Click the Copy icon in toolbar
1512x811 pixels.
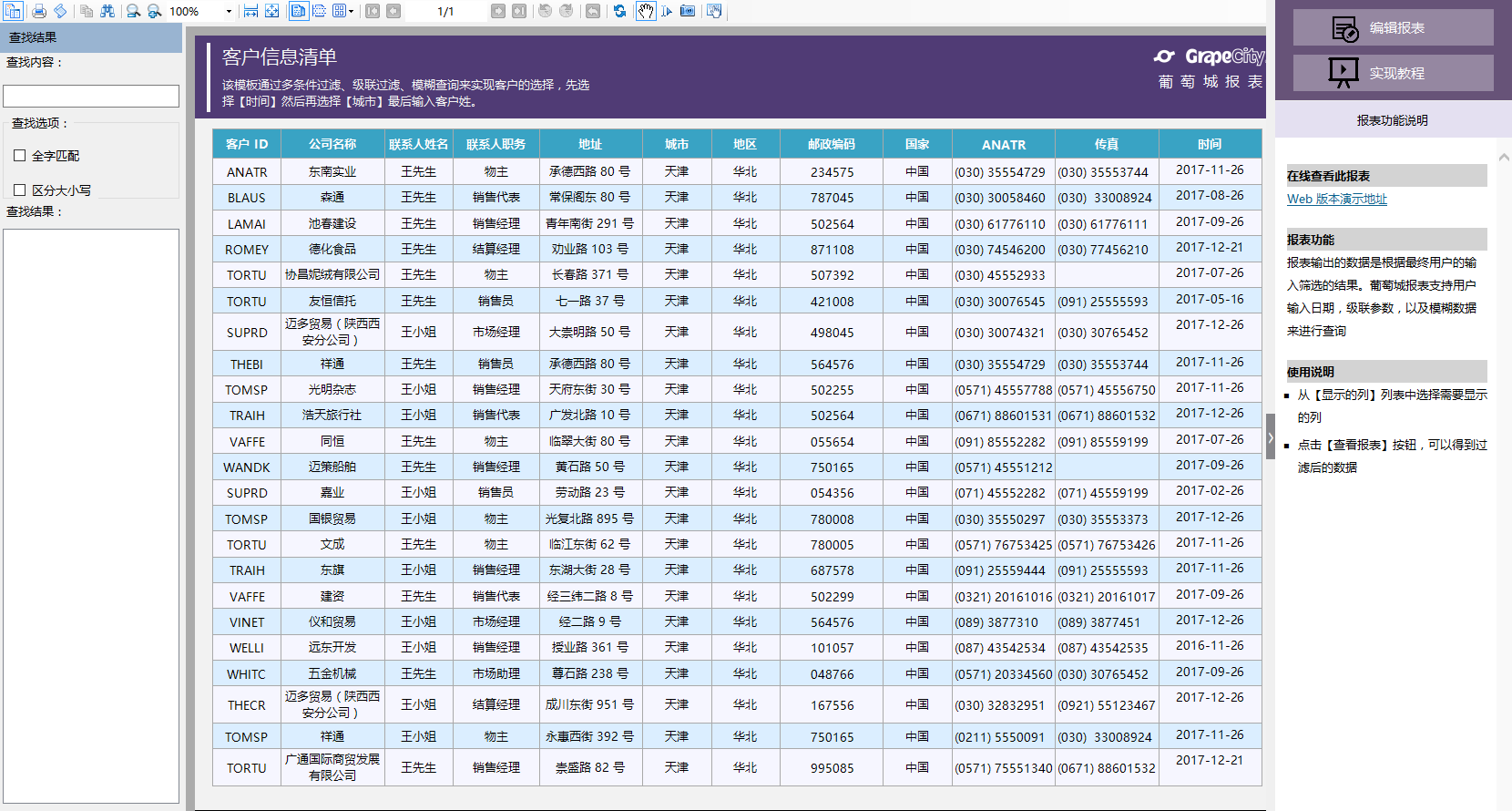(87, 11)
